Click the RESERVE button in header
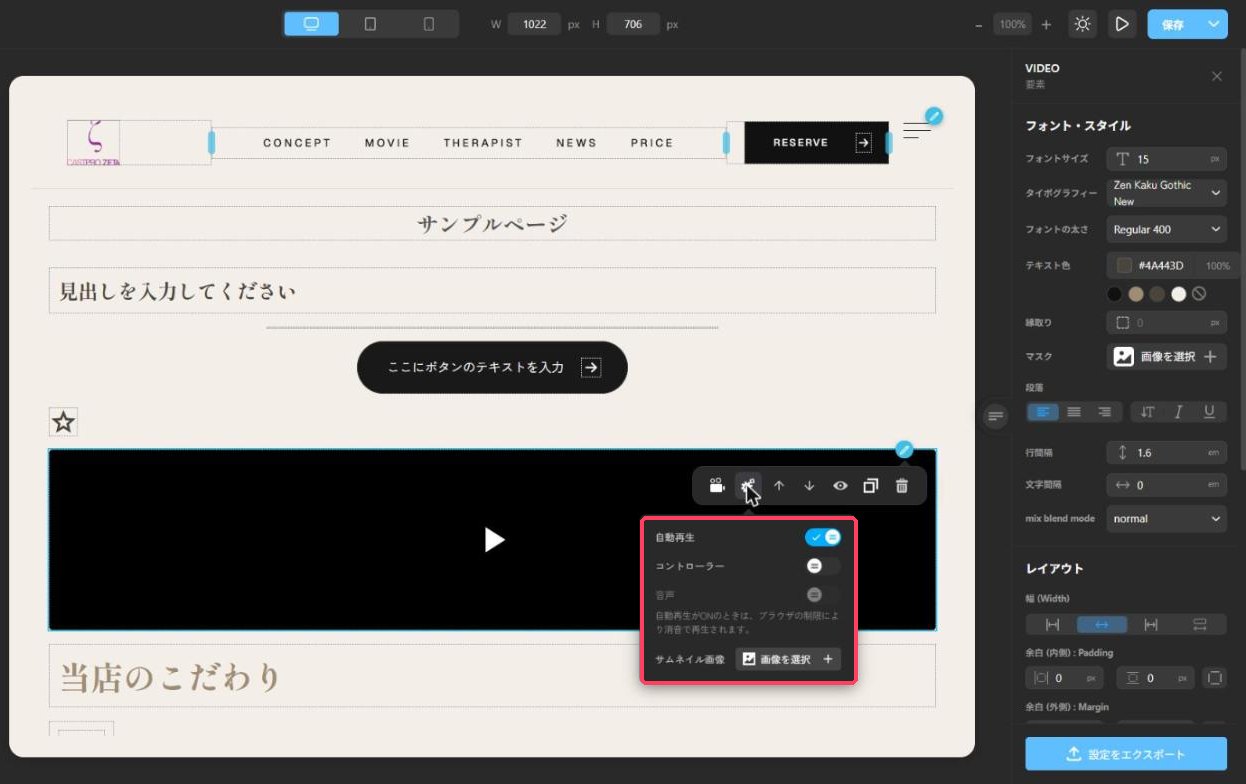 (x=816, y=143)
